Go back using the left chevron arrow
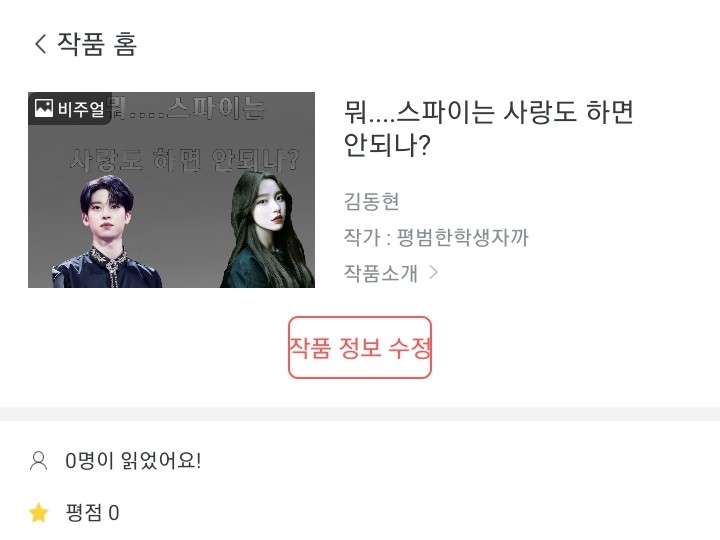720x540 pixels. click(40, 44)
